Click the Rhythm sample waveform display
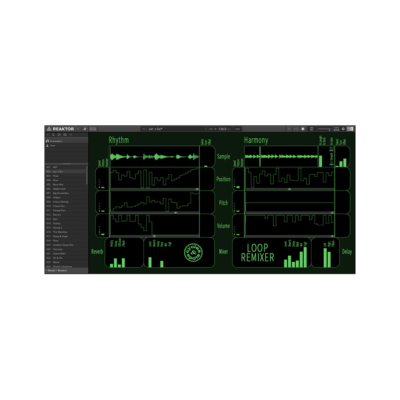 [154, 156]
